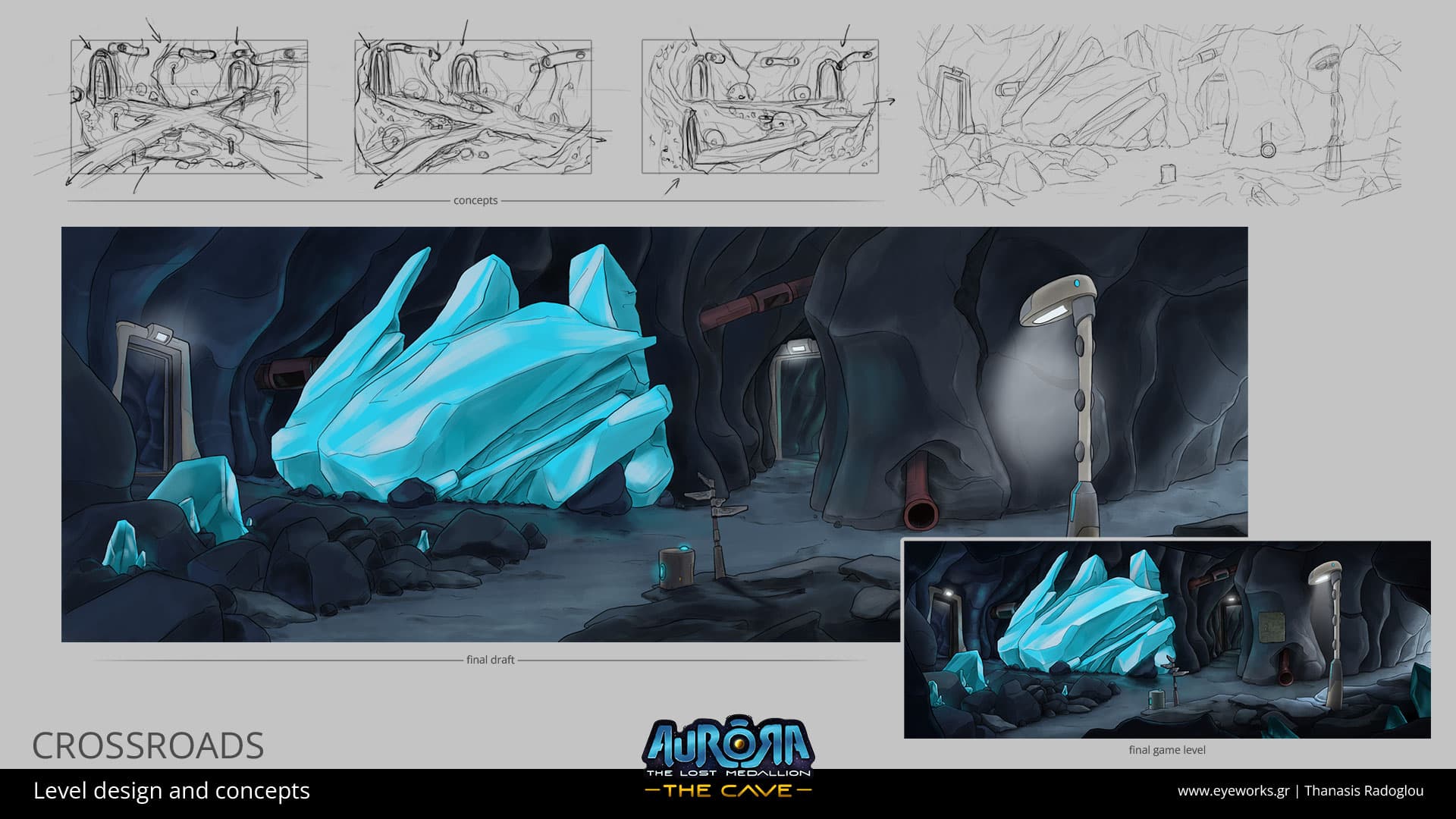The height and width of the screenshot is (819, 1456).
Task: Click the first concept sketch thumbnail
Action: click(x=189, y=107)
